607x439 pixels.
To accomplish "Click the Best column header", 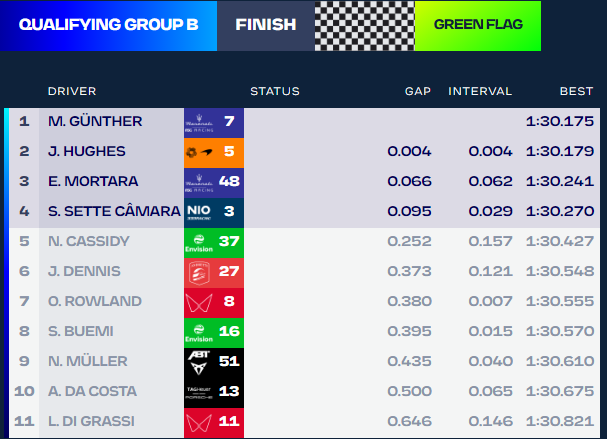I will (x=576, y=91).
